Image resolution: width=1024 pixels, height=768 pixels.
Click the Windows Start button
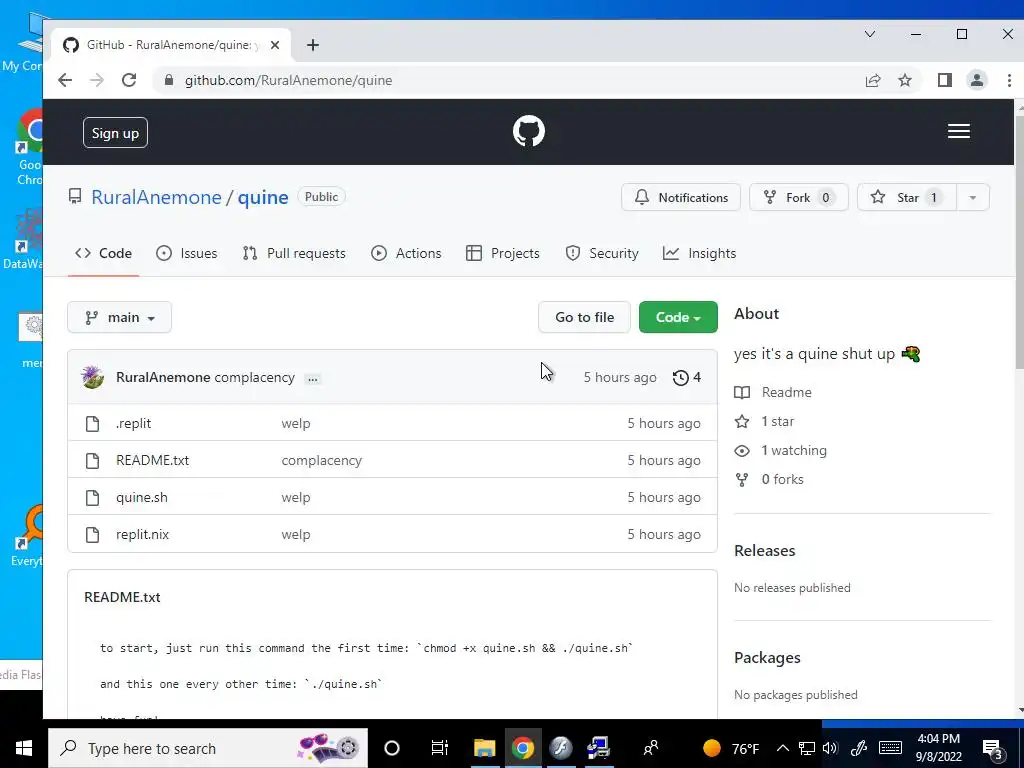(24, 748)
